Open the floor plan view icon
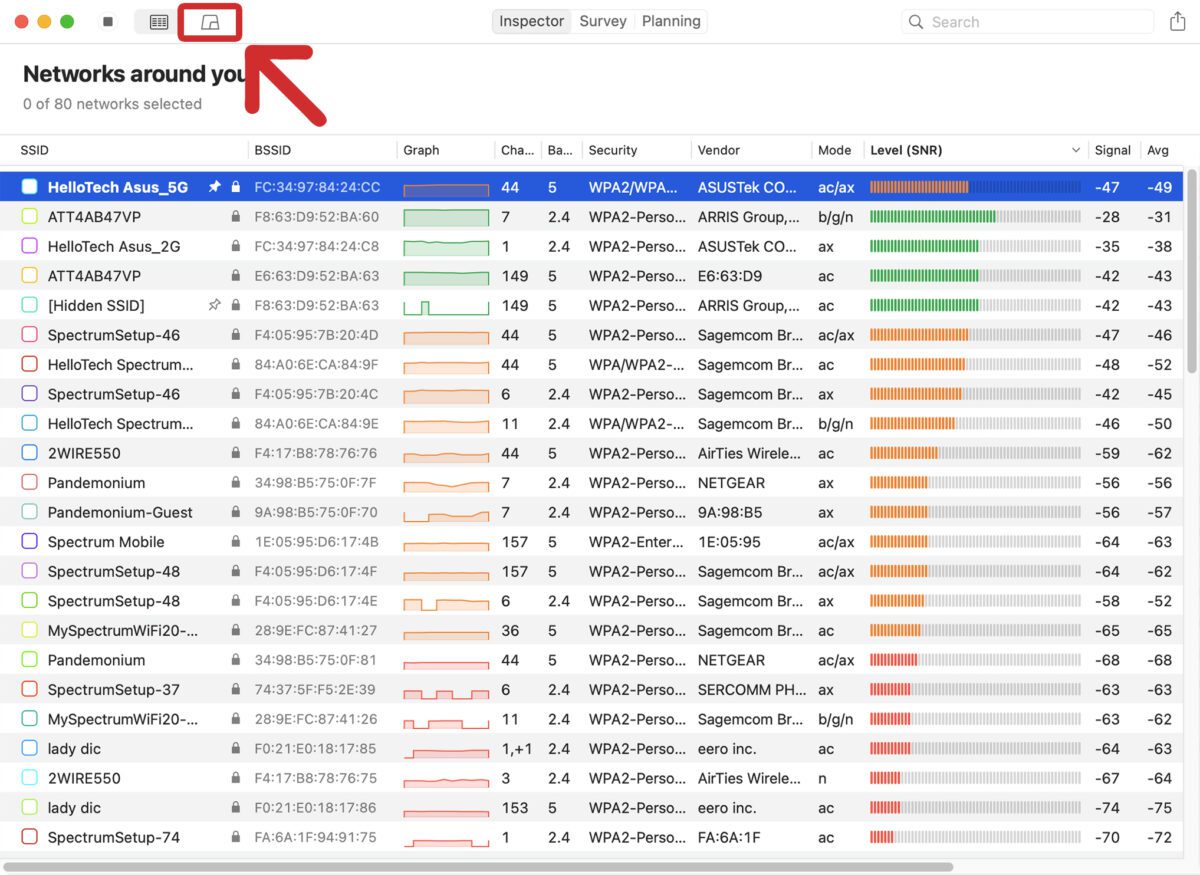Screen dimensions: 1200x875 (210, 22)
